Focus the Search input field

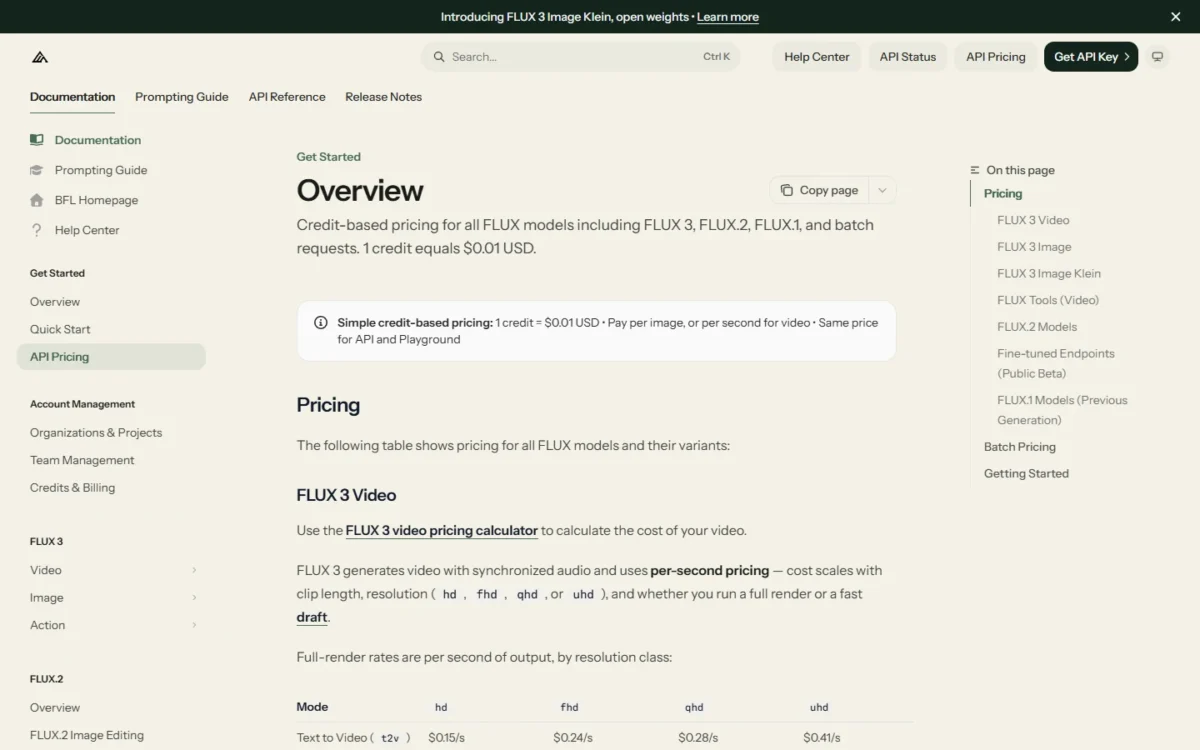[x=580, y=57]
